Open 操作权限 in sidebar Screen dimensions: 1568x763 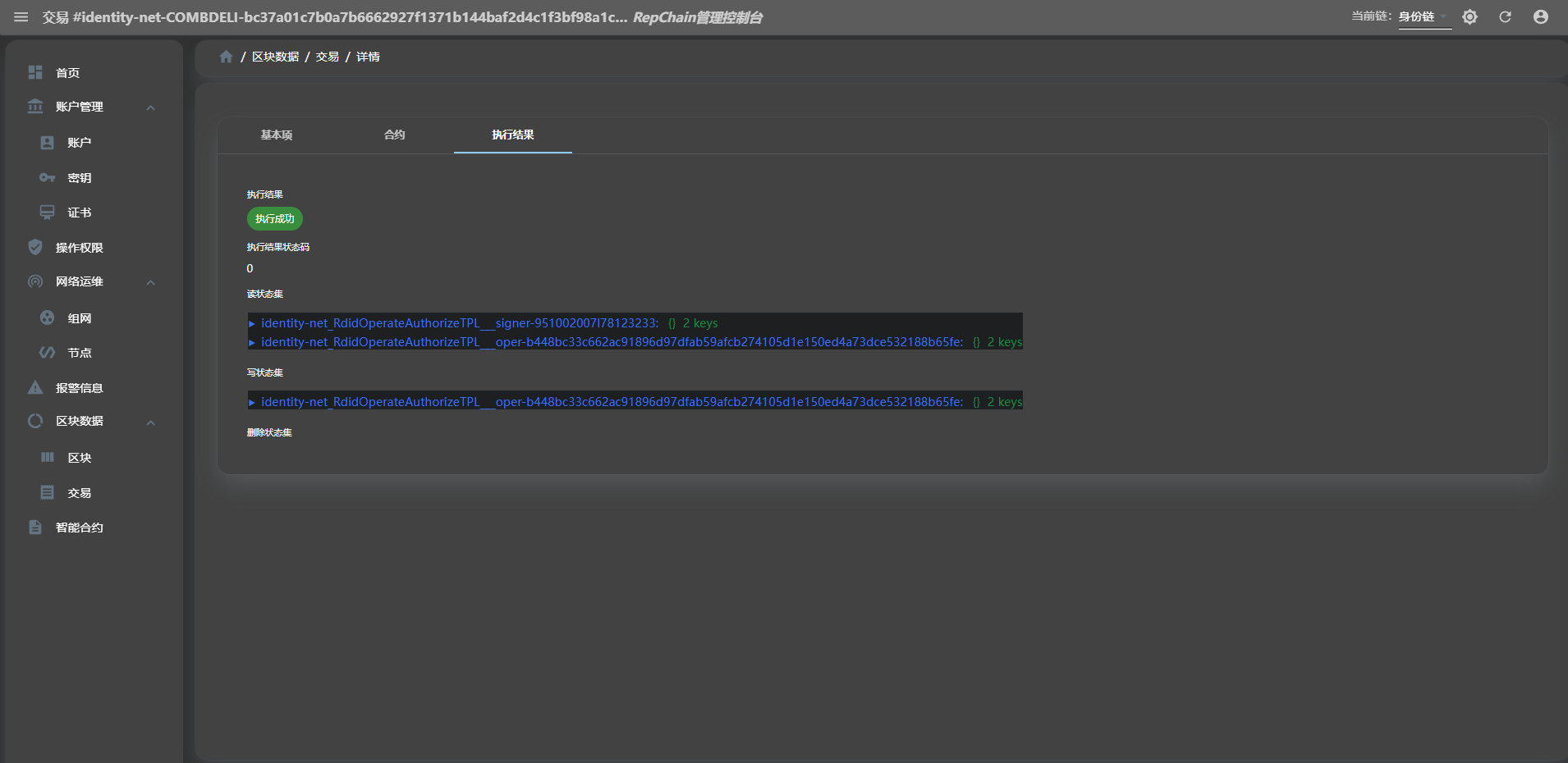[x=80, y=248]
